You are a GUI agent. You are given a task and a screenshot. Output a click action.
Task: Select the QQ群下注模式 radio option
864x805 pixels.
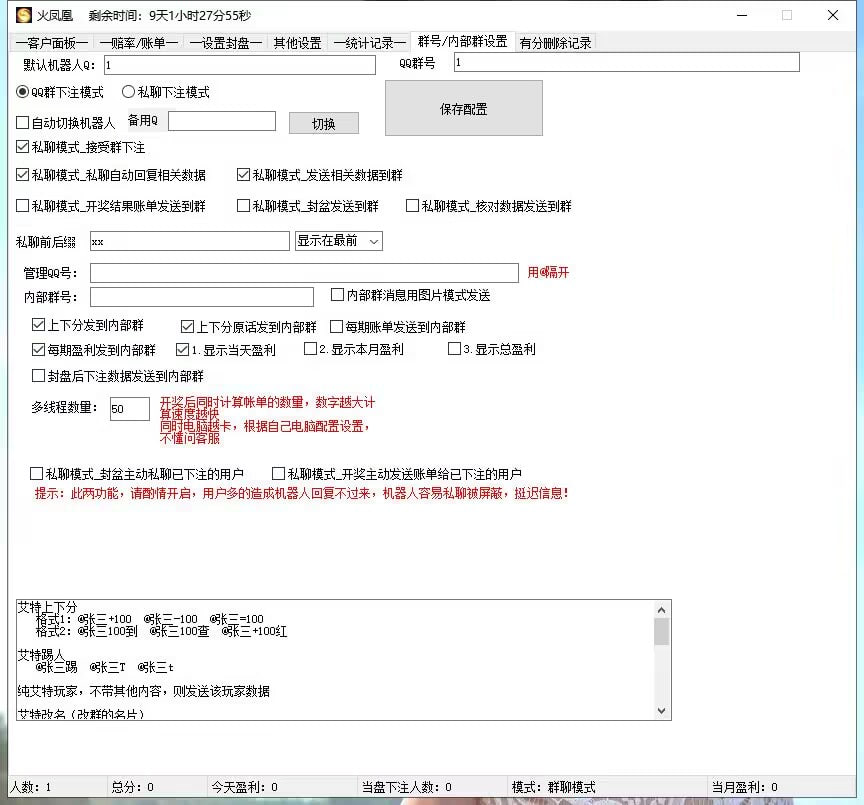click(x=23, y=92)
